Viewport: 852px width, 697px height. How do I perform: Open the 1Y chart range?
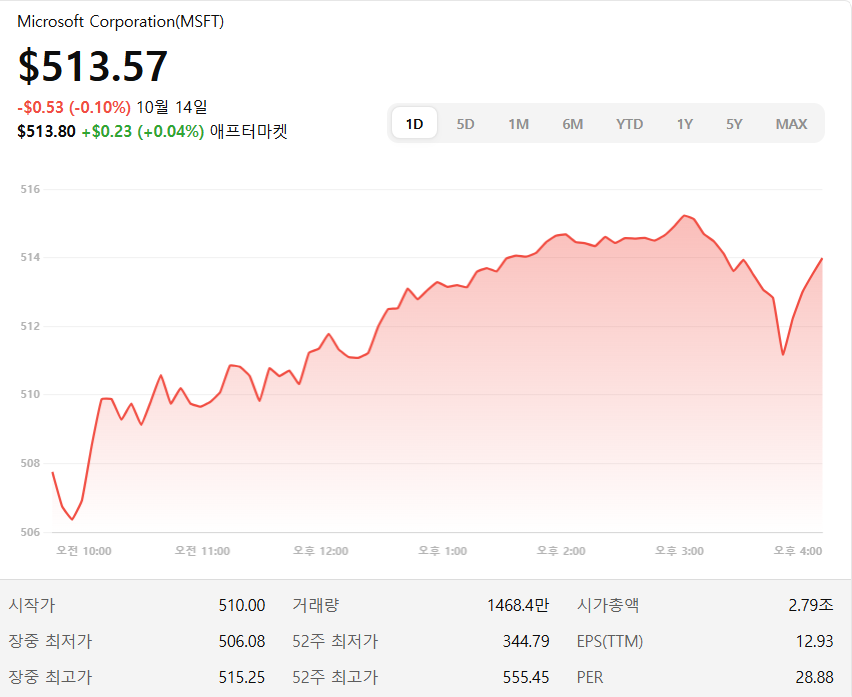pyautogui.click(x=684, y=124)
